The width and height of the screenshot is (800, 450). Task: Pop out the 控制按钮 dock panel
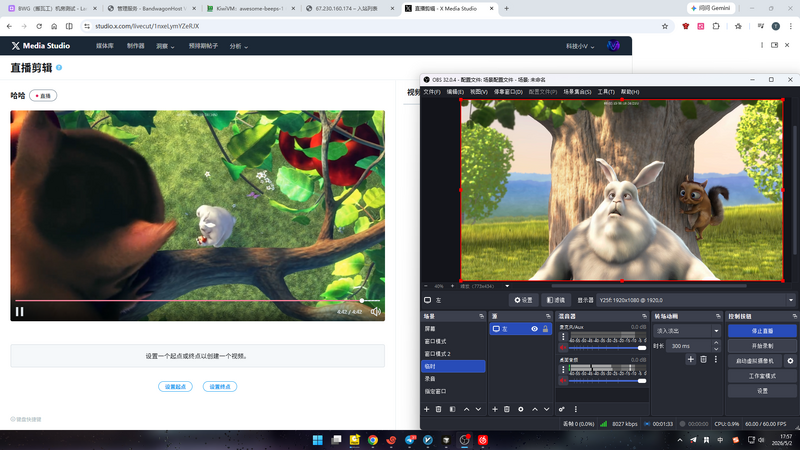pos(794,316)
